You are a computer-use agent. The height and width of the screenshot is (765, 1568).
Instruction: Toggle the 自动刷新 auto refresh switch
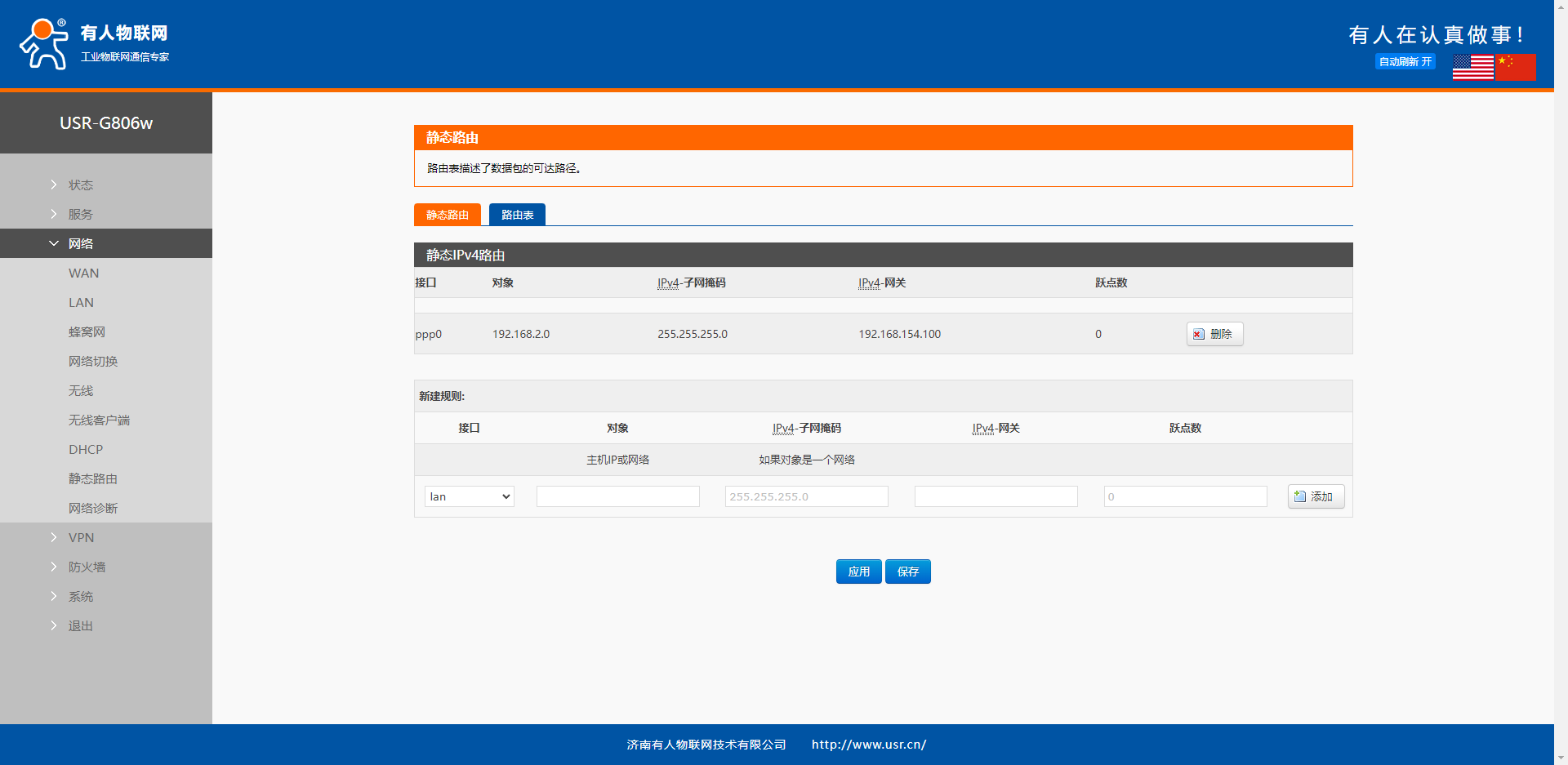(1405, 62)
